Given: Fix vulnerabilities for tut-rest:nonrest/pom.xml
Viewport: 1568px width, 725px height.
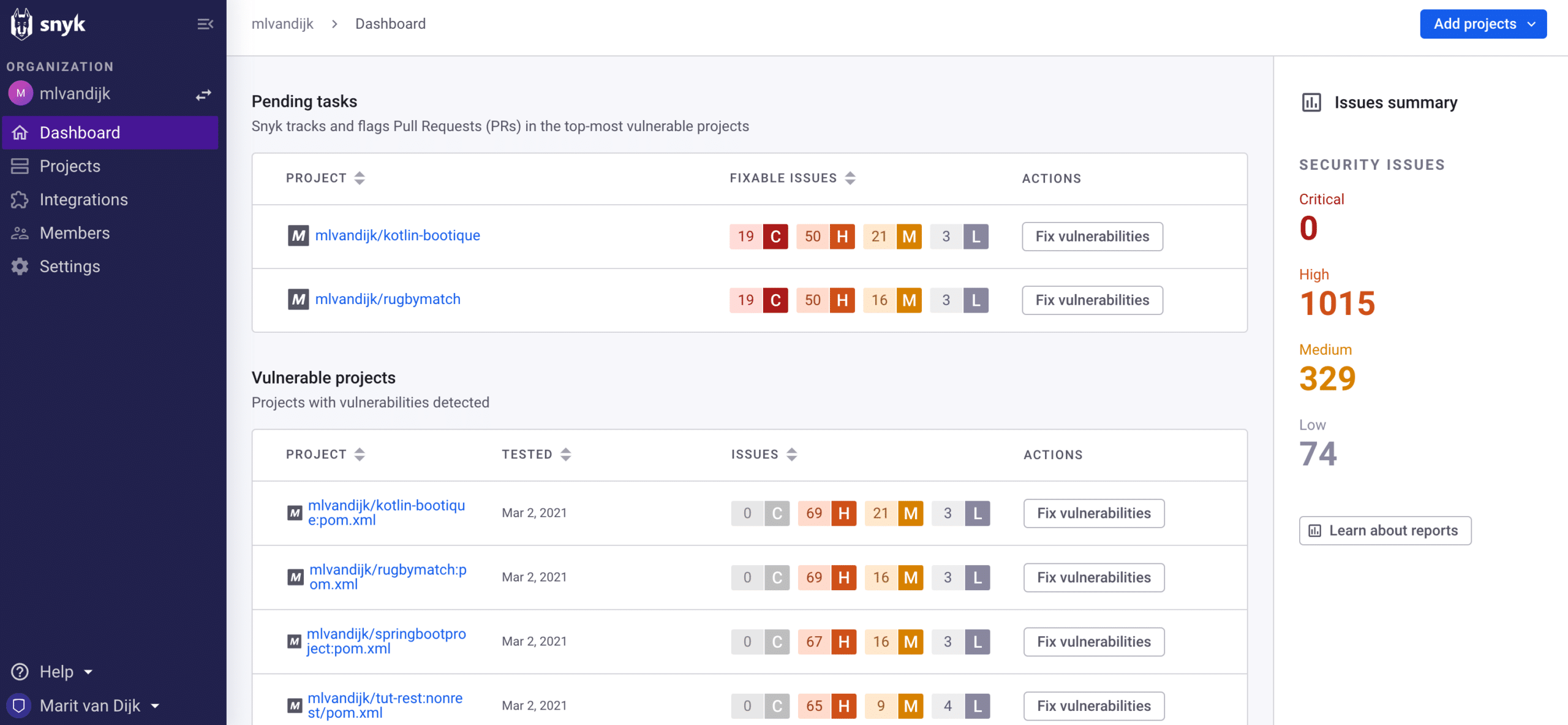Looking at the screenshot, I should [1094, 706].
